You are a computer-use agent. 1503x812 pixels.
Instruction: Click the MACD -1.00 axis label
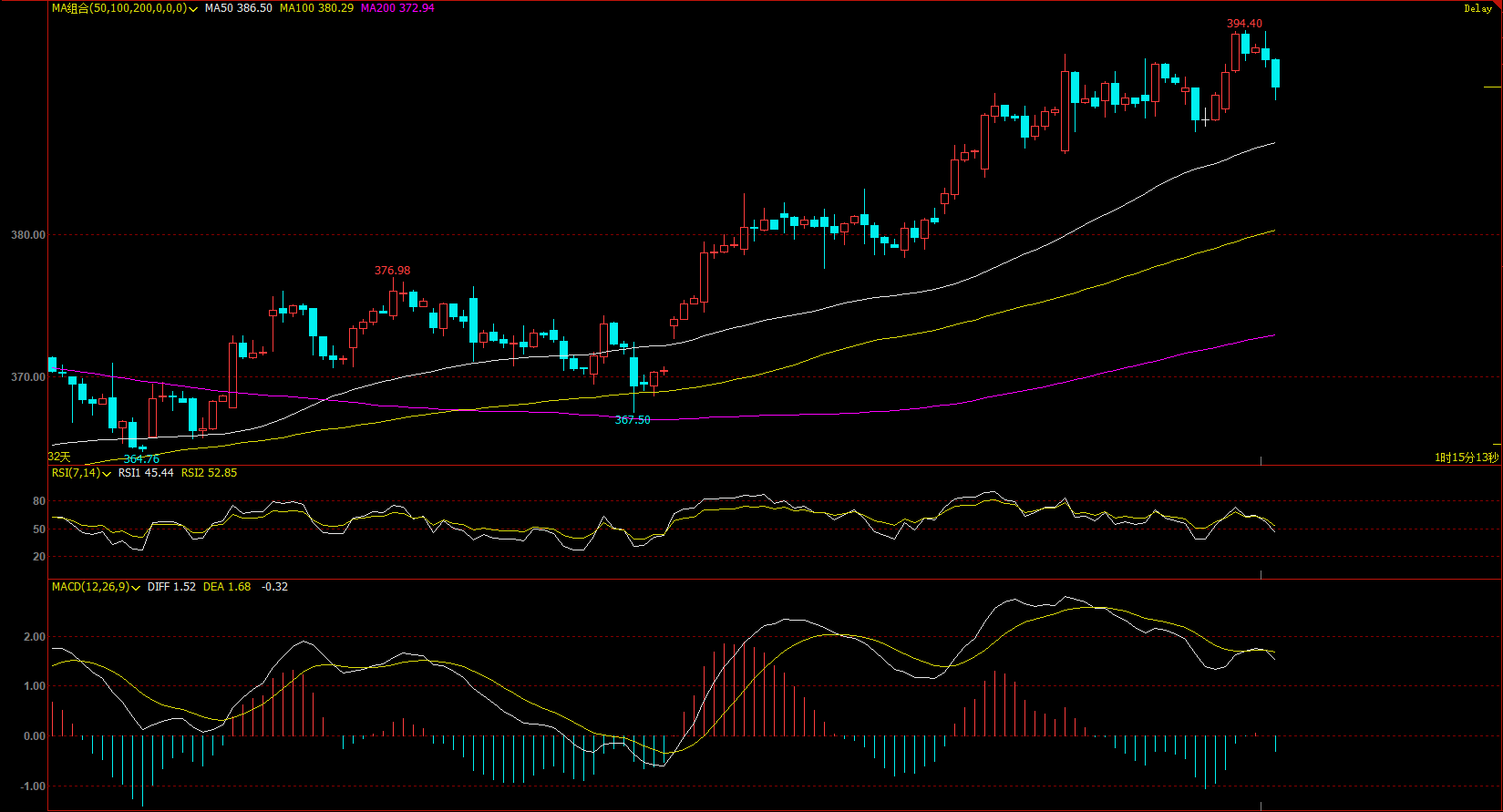click(x=32, y=786)
